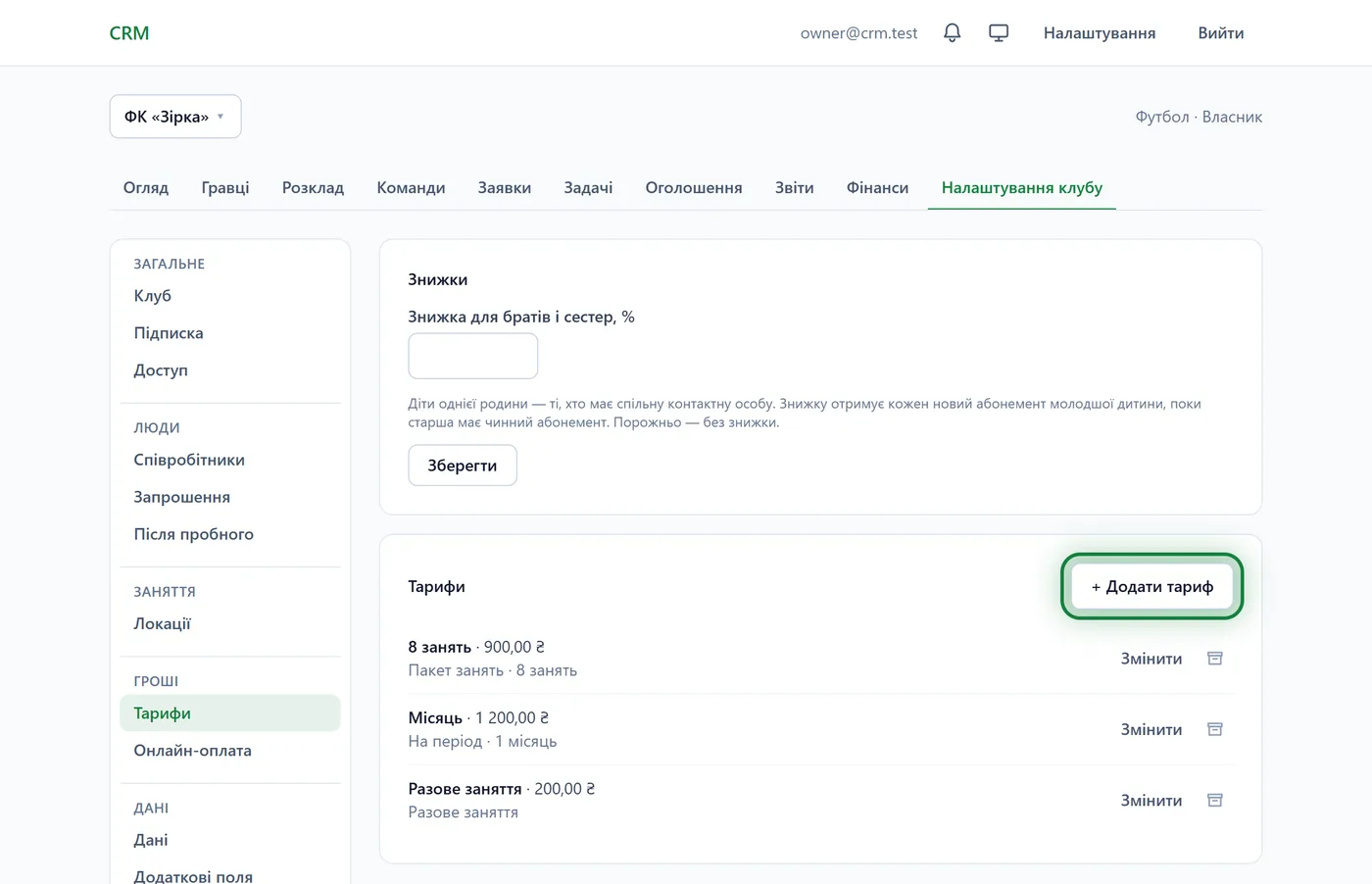This screenshot has width=1372, height=884.
Task: Open the notifications bell icon
Action: click(x=952, y=32)
